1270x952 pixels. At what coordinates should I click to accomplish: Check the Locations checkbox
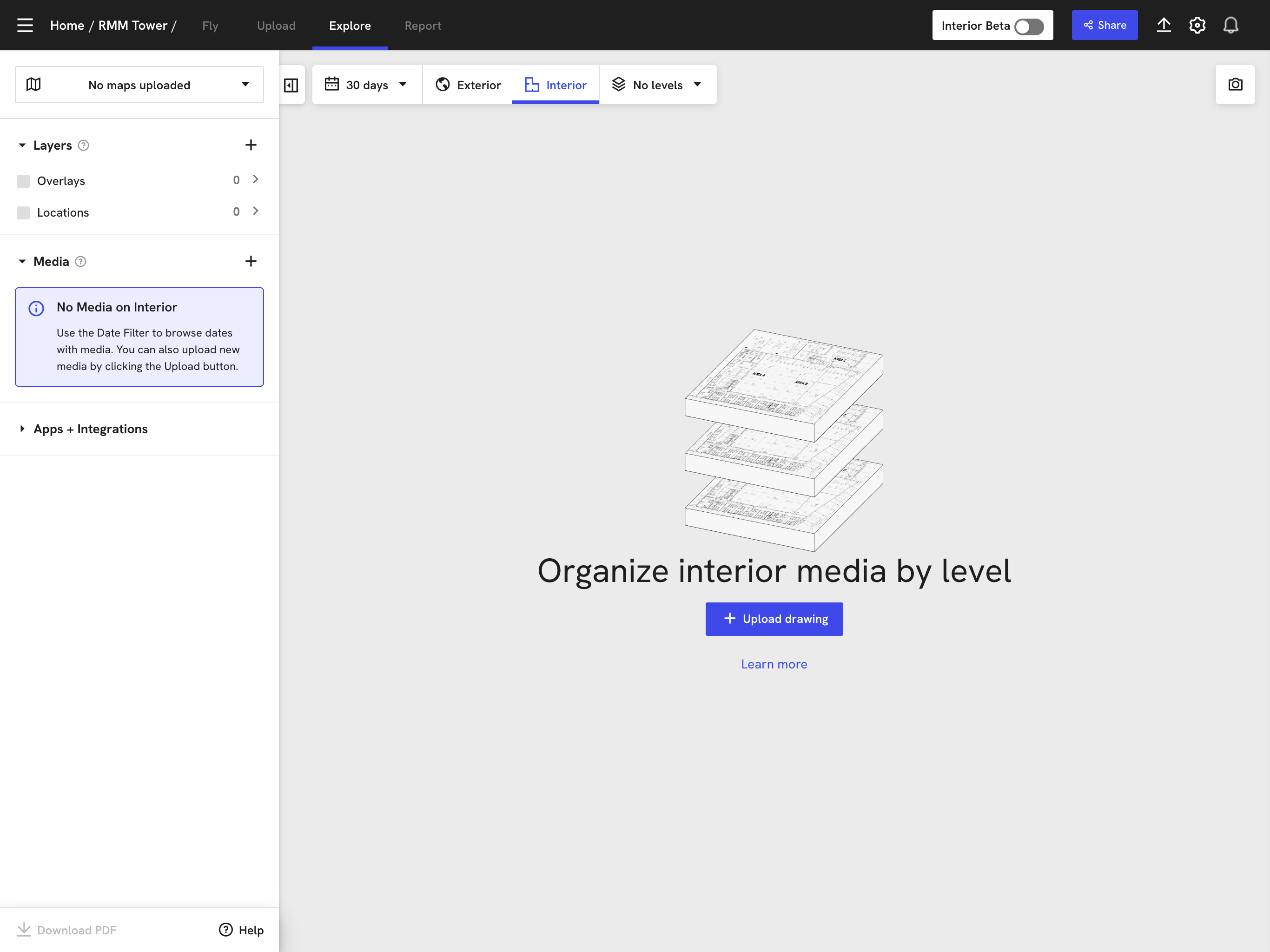pyautogui.click(x=23, y=213)
